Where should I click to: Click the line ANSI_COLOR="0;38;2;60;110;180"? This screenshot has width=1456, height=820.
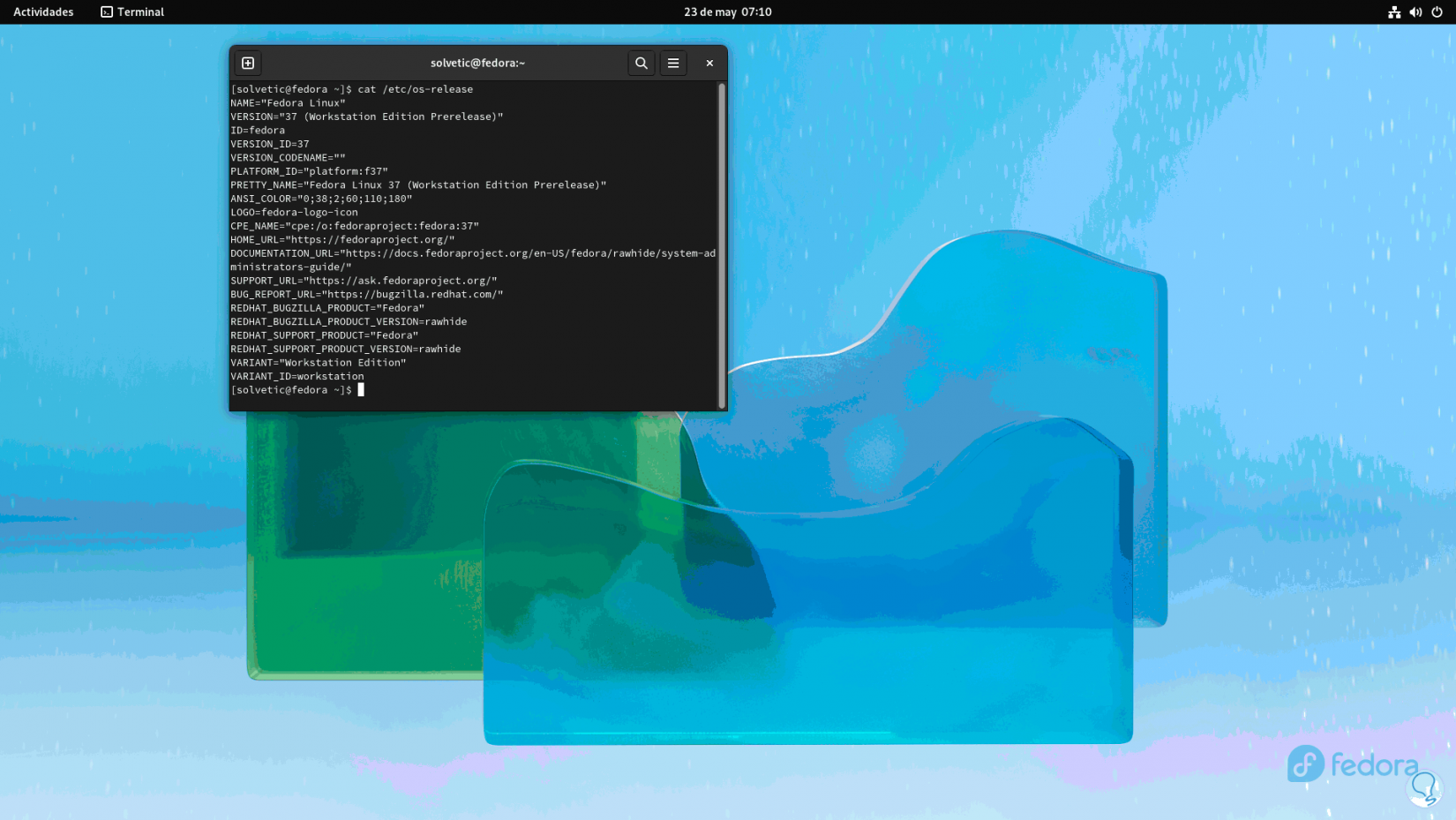coord(321,199)
